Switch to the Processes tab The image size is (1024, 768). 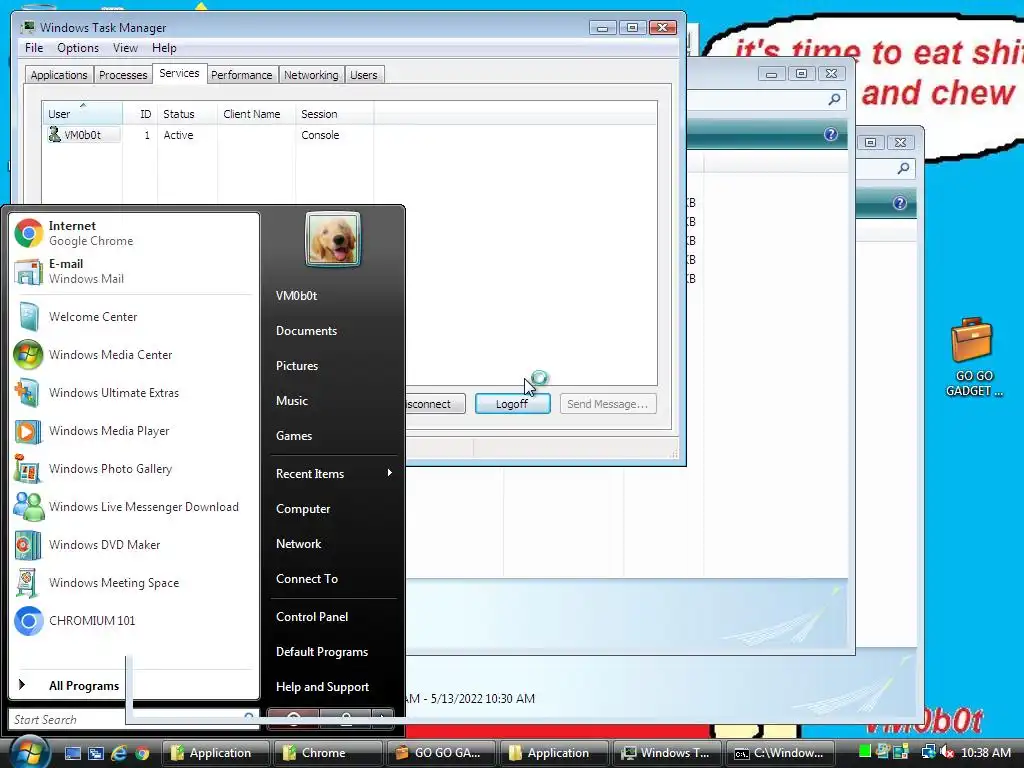coord(123,74)
